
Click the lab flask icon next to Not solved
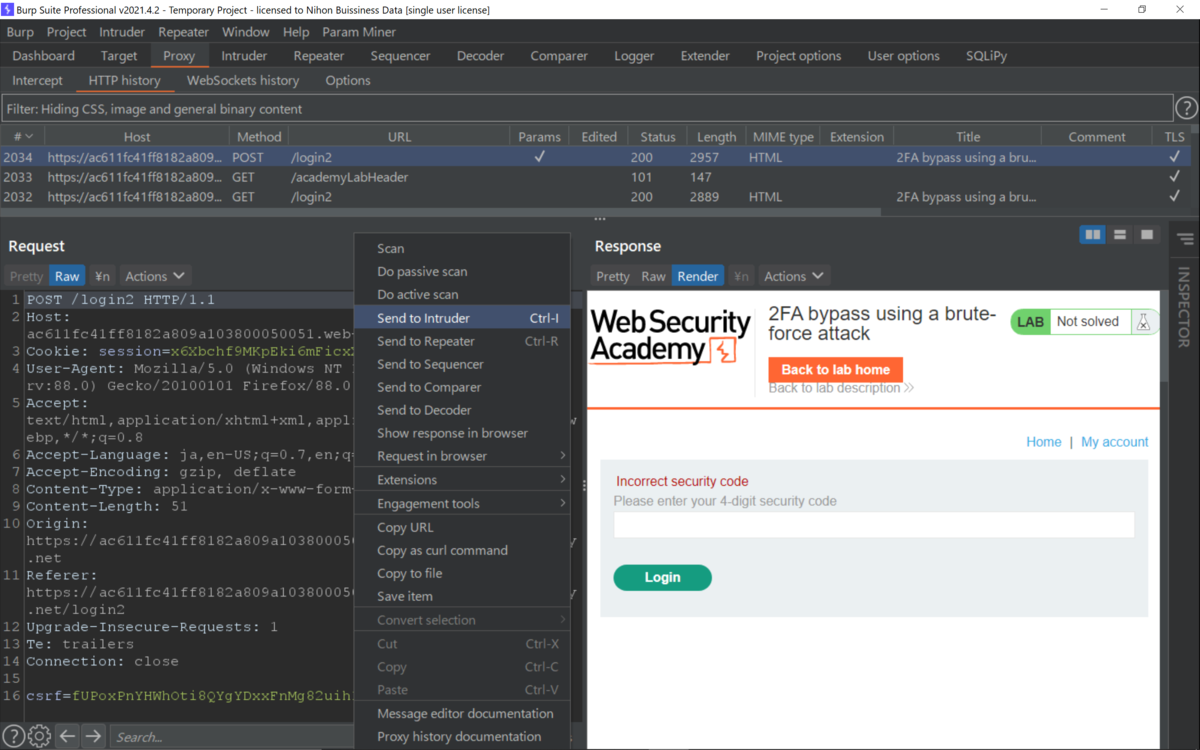1143,322
